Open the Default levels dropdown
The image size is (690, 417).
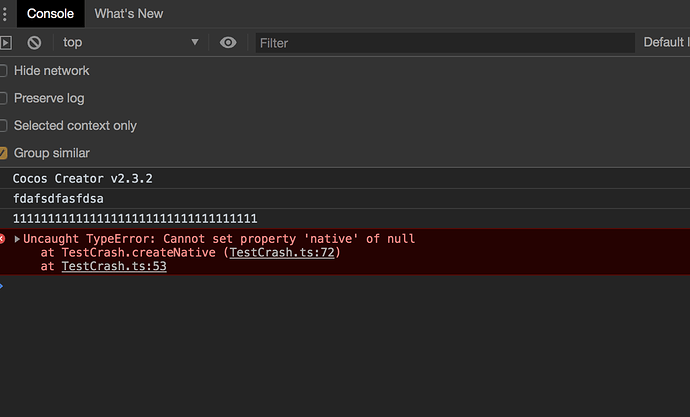click(665, 42)
